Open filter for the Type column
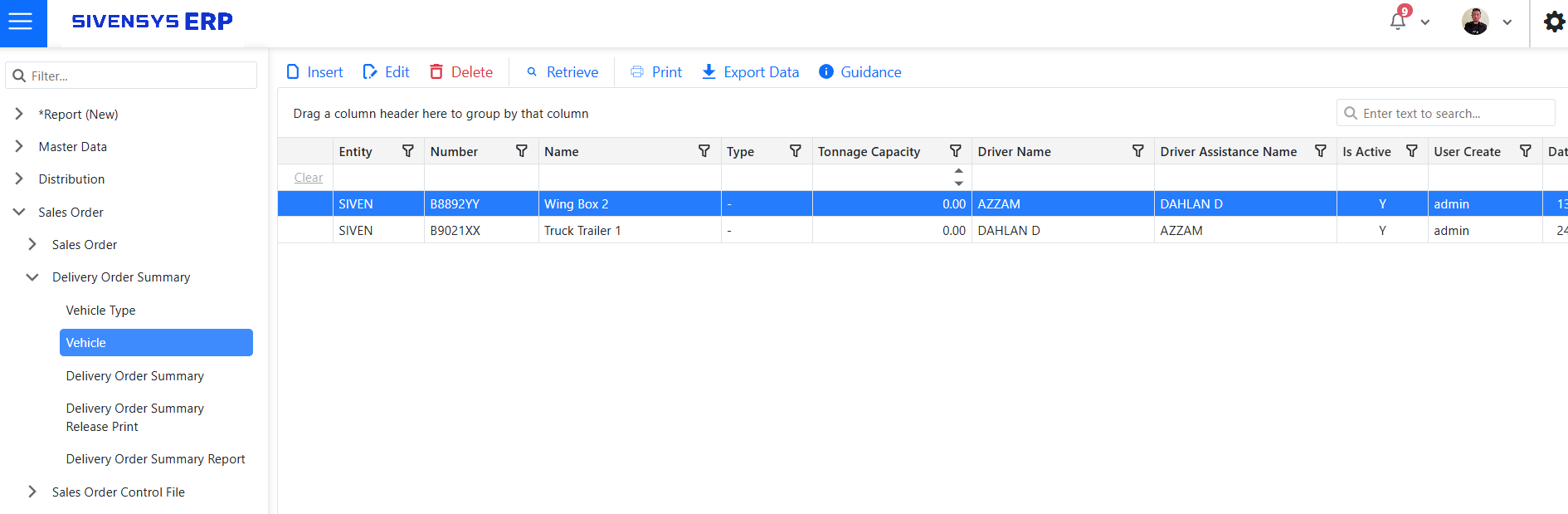Image resolution: width=1568 pixels, height=514 pixels. click(x=796, y=151)
